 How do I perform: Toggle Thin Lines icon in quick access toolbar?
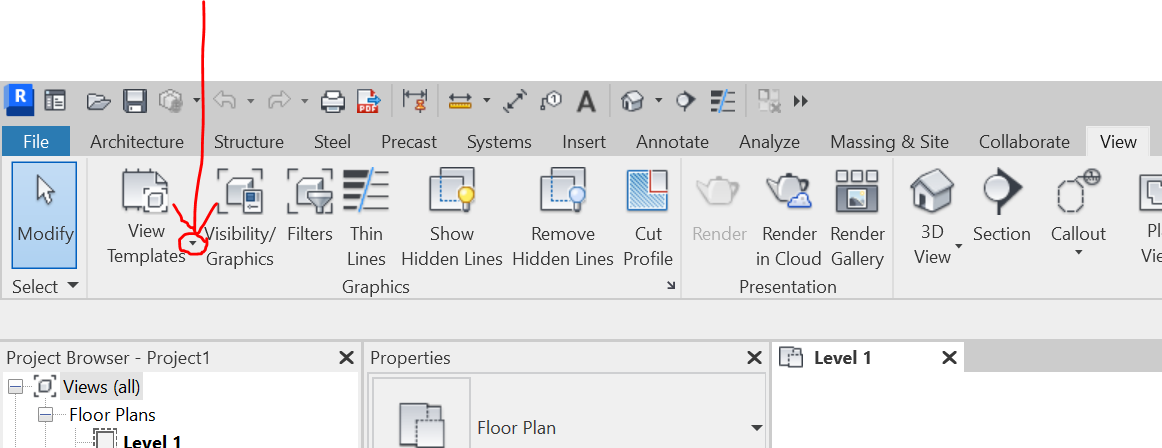tap(723, 100)
